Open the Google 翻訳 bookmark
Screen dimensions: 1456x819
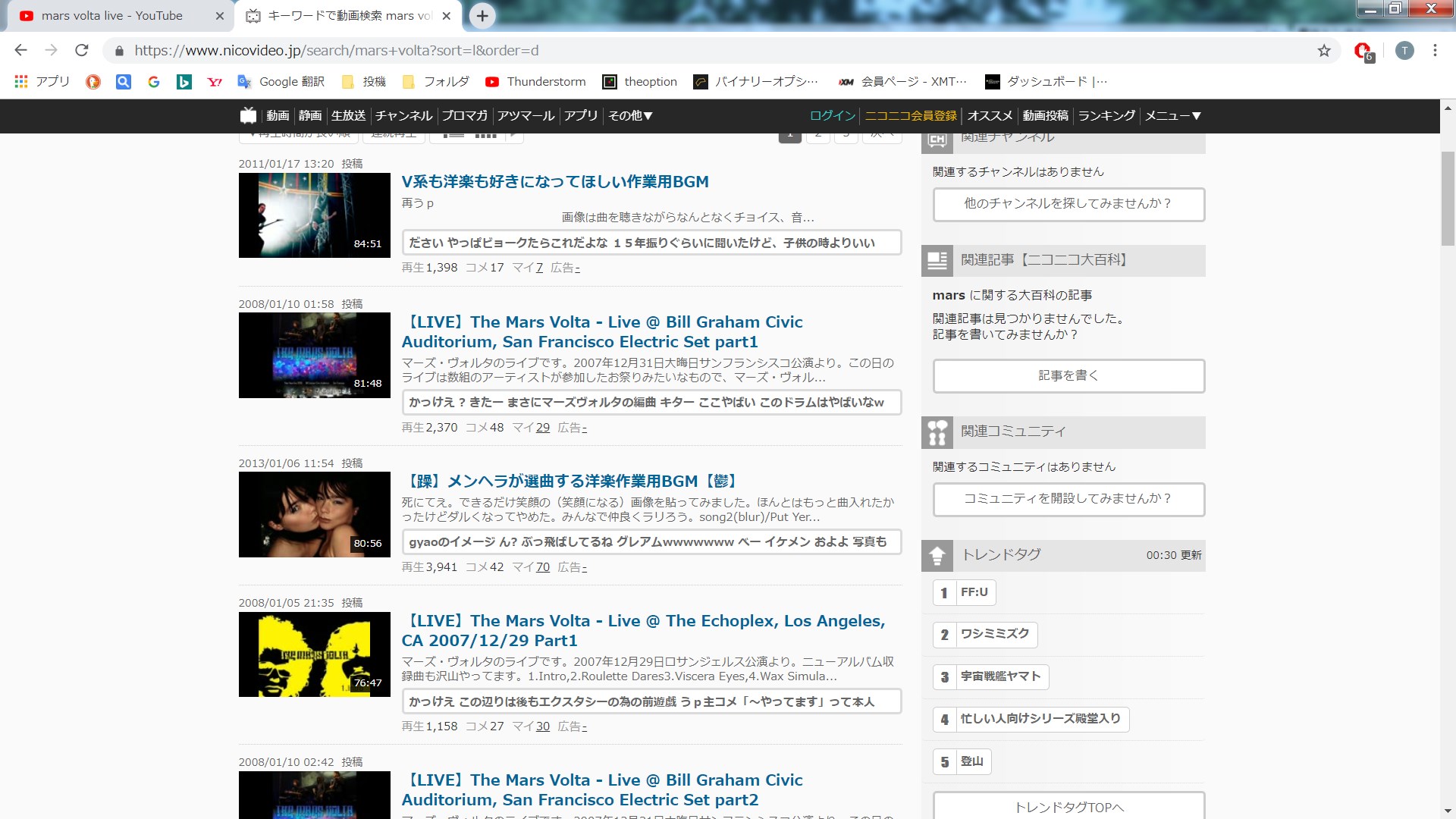click(x=281, y=82)
